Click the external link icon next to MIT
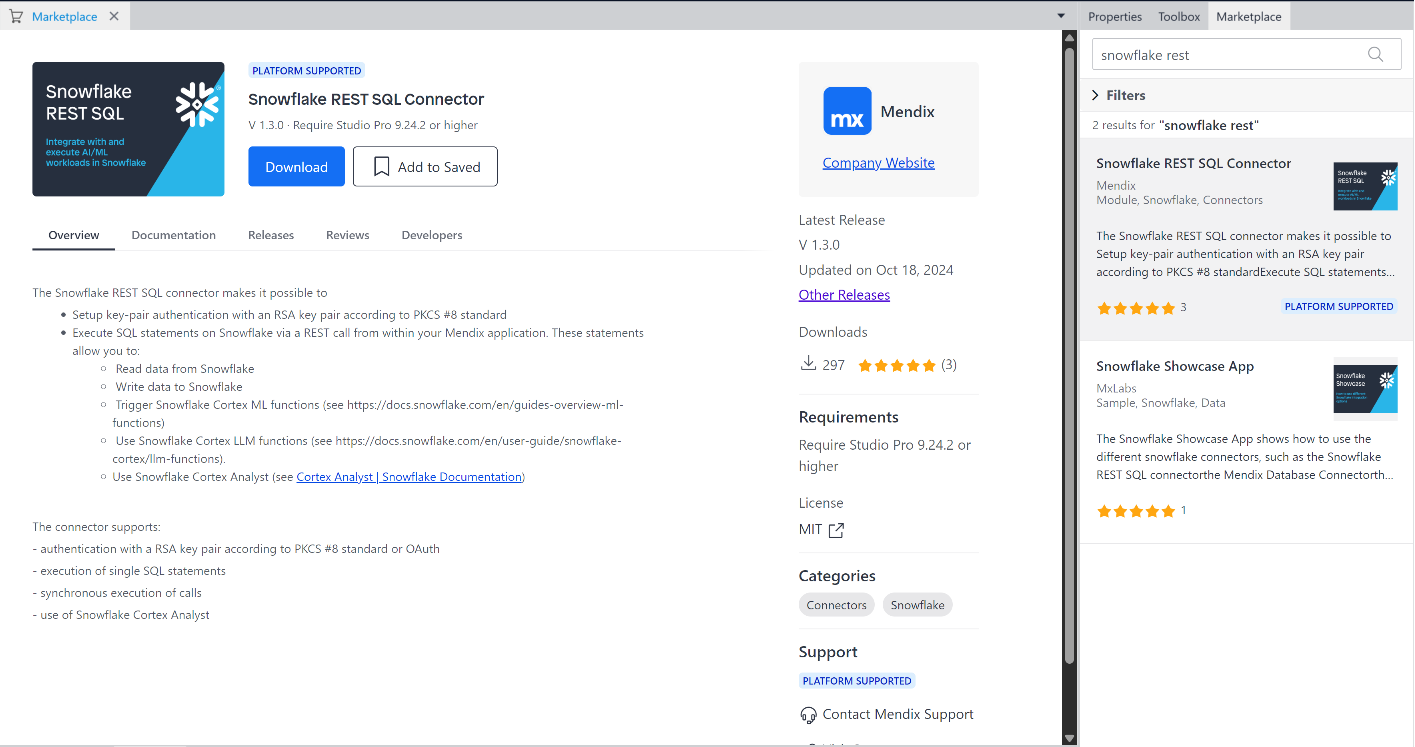1415x747 pixels. [x=836, y=530]
